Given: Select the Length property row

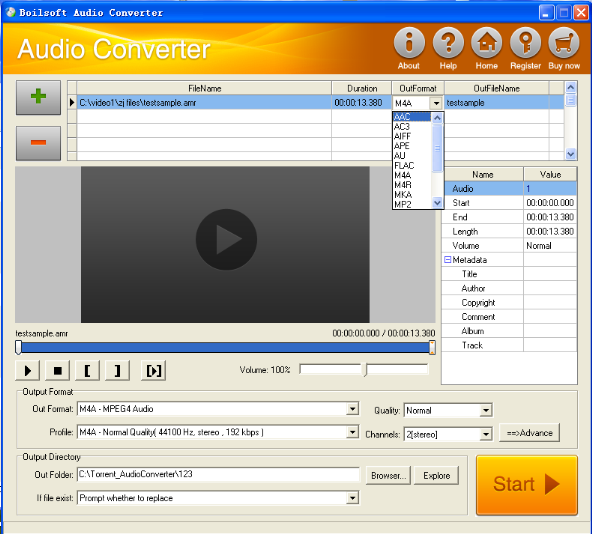Looking at the screenshot, I should (510, 231).
